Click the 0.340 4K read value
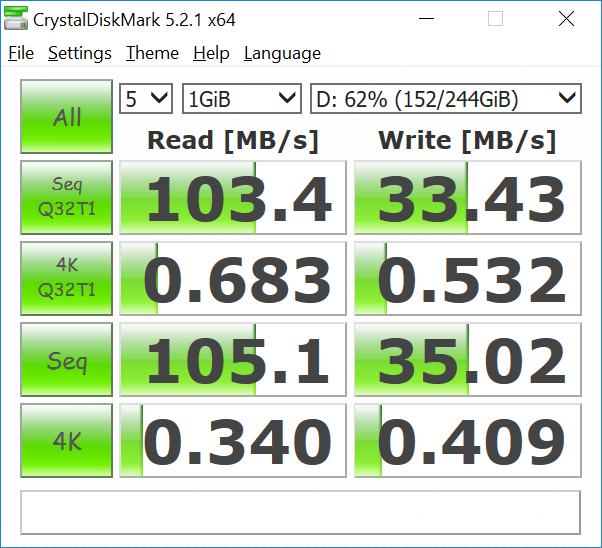602x548 pixels. (233, 440)
